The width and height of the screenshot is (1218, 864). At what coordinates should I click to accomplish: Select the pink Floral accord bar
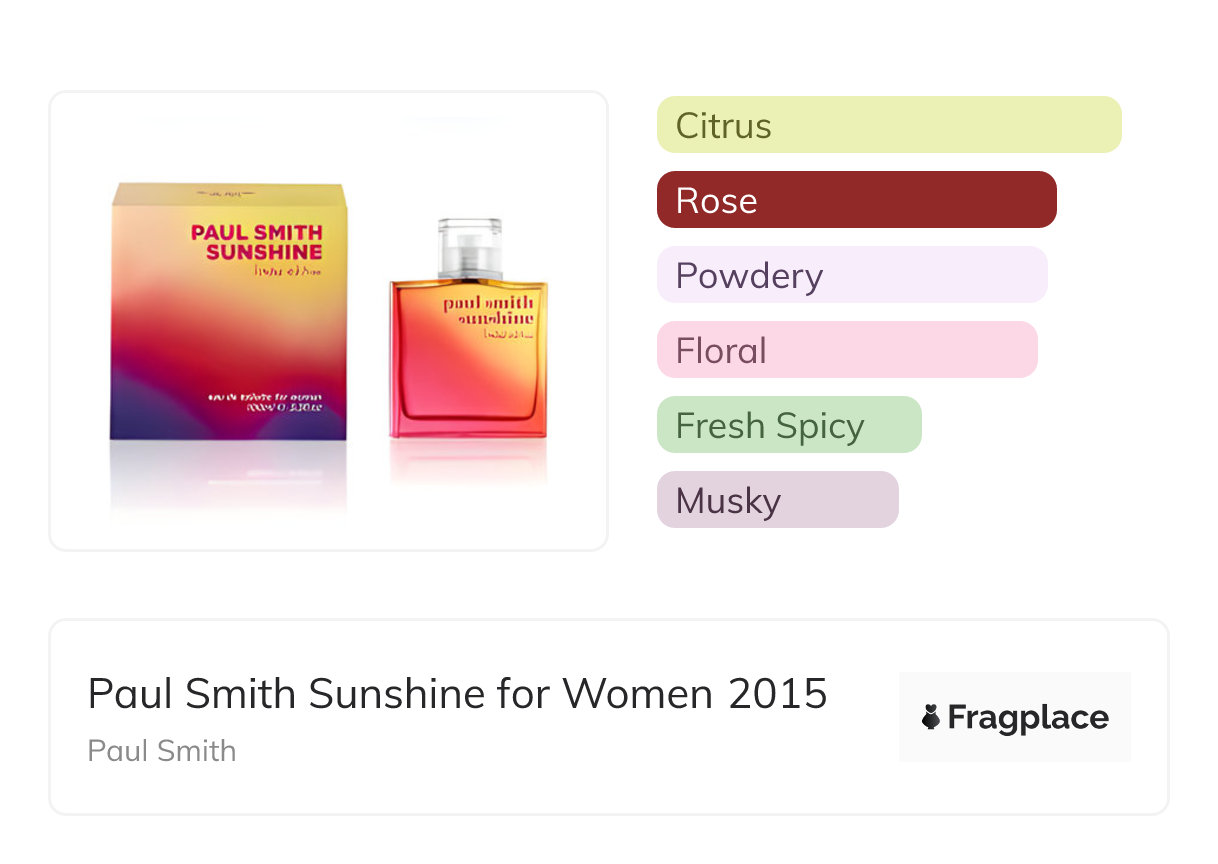(846, 350)
